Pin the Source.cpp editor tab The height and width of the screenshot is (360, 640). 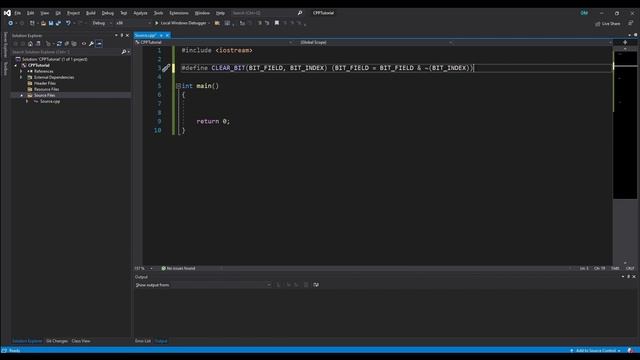[161, 36]
